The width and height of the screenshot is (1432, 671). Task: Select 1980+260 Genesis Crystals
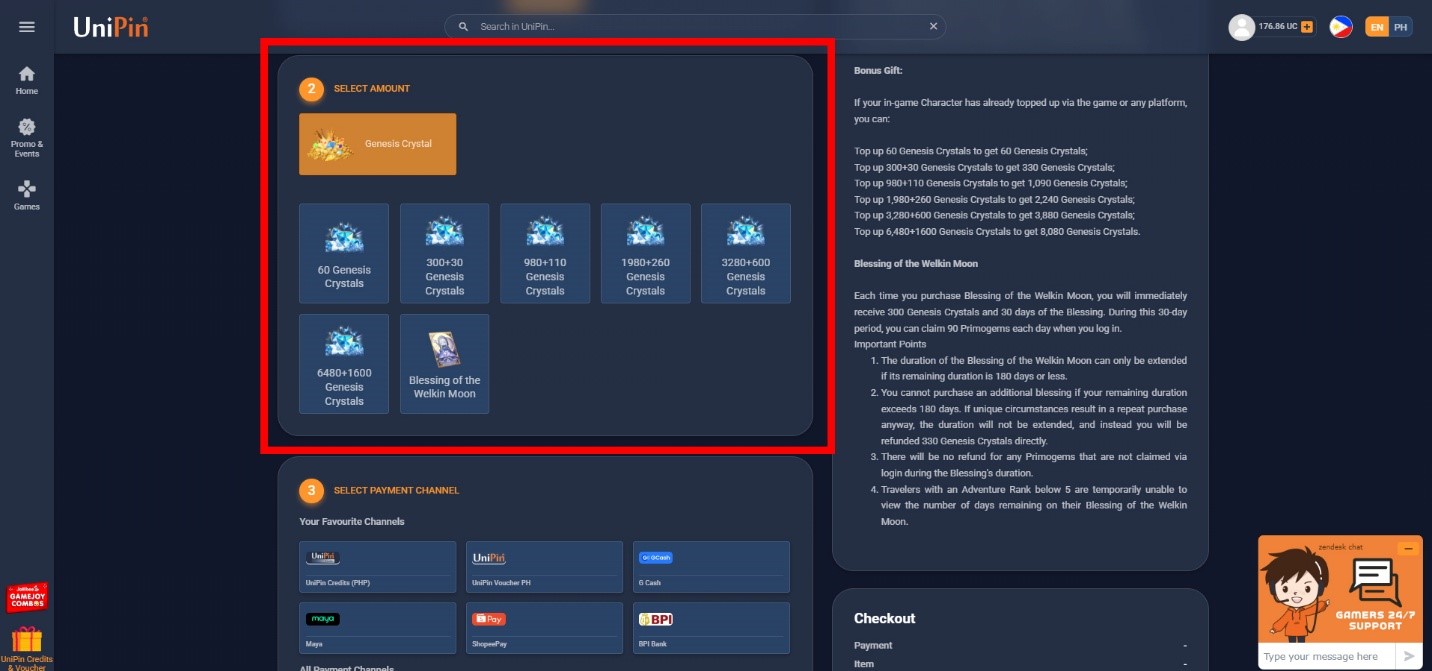coord(646,253)
